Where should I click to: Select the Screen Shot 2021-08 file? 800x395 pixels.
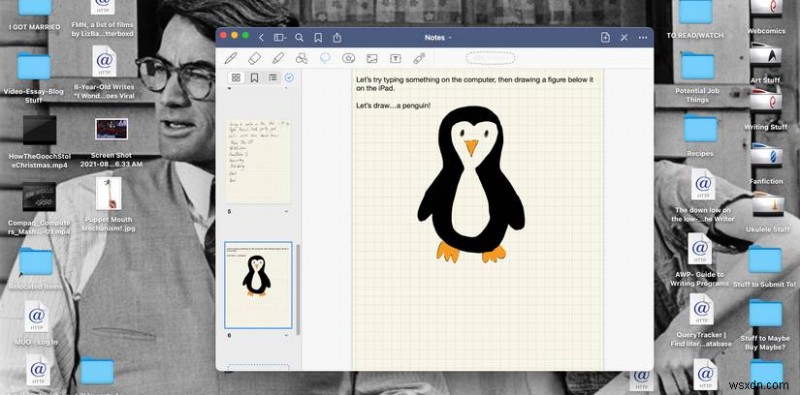[111, 142]
